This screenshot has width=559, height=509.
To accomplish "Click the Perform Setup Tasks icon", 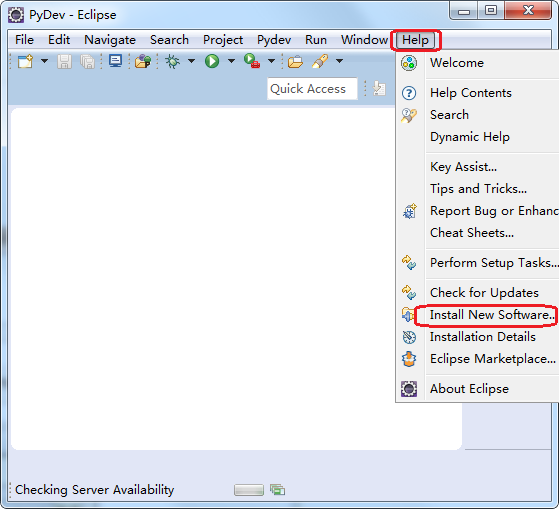I will tap(409, 263).
